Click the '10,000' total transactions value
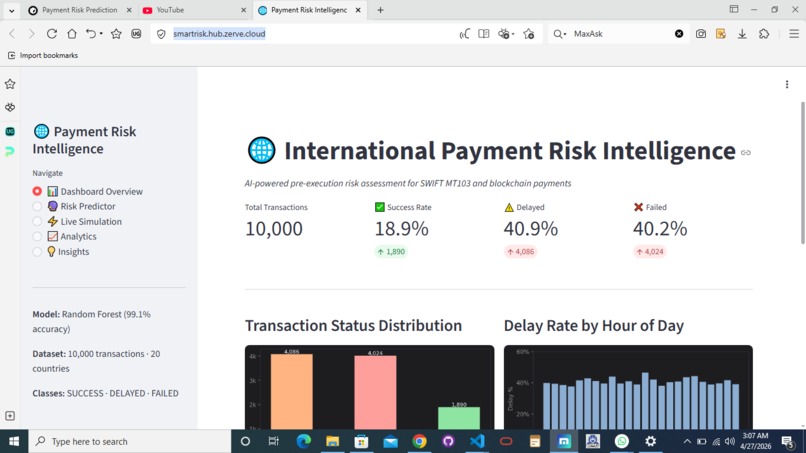The width and height of the screenshot is (806, 453). (273, 229)
